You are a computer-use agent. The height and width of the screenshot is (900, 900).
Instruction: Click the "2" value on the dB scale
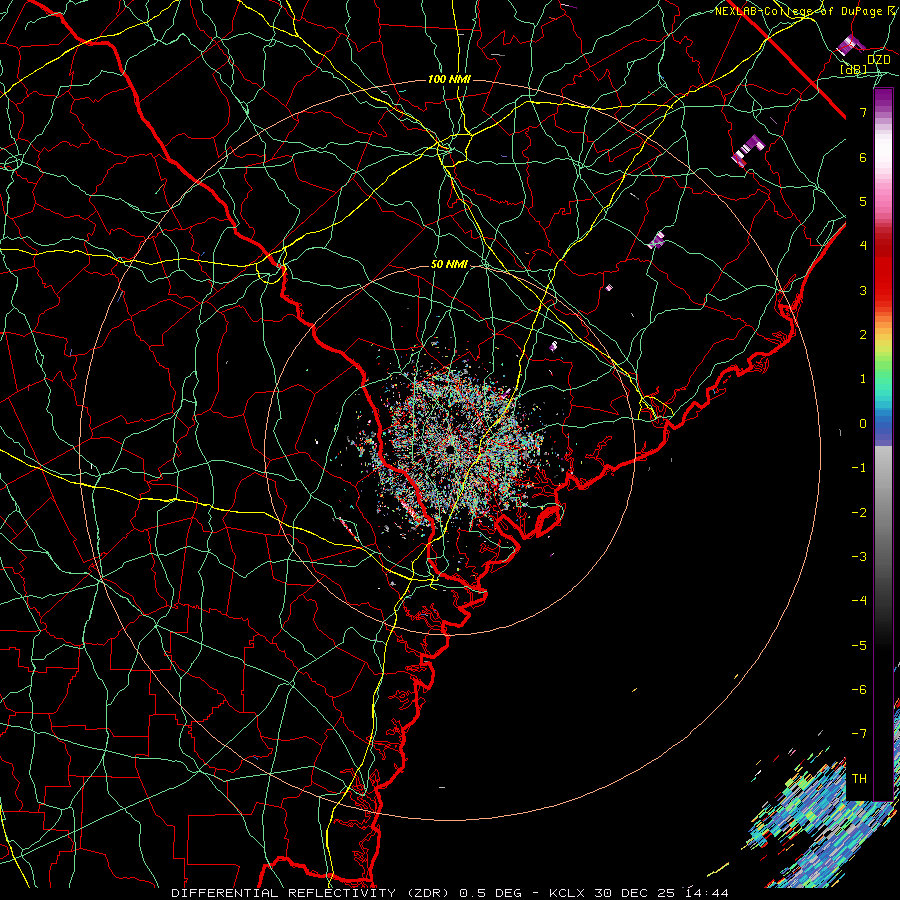[863, 335]
